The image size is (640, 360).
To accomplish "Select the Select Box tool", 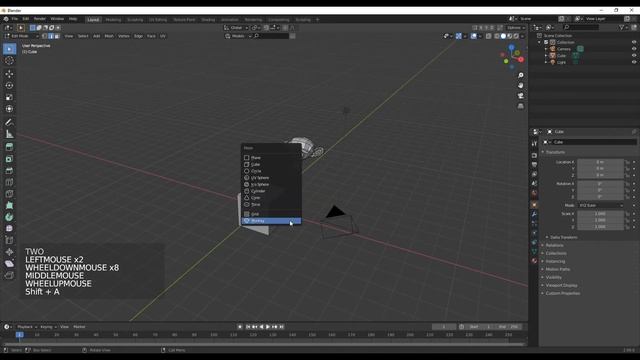I will (9, 49).
